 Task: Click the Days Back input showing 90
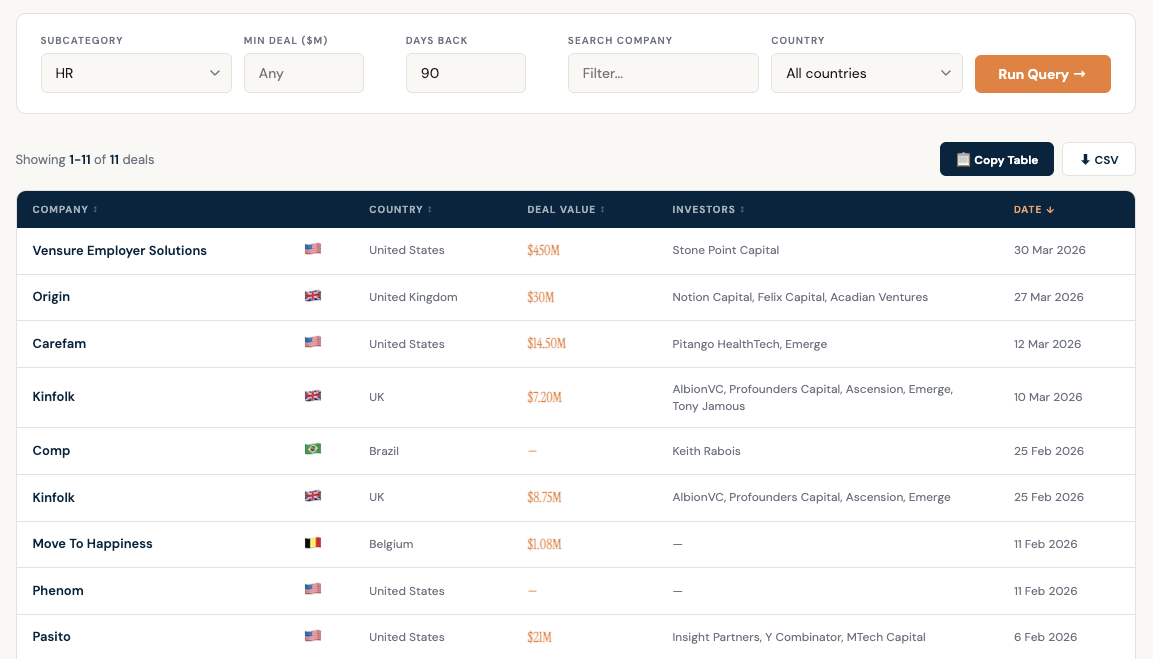point(465,72)
